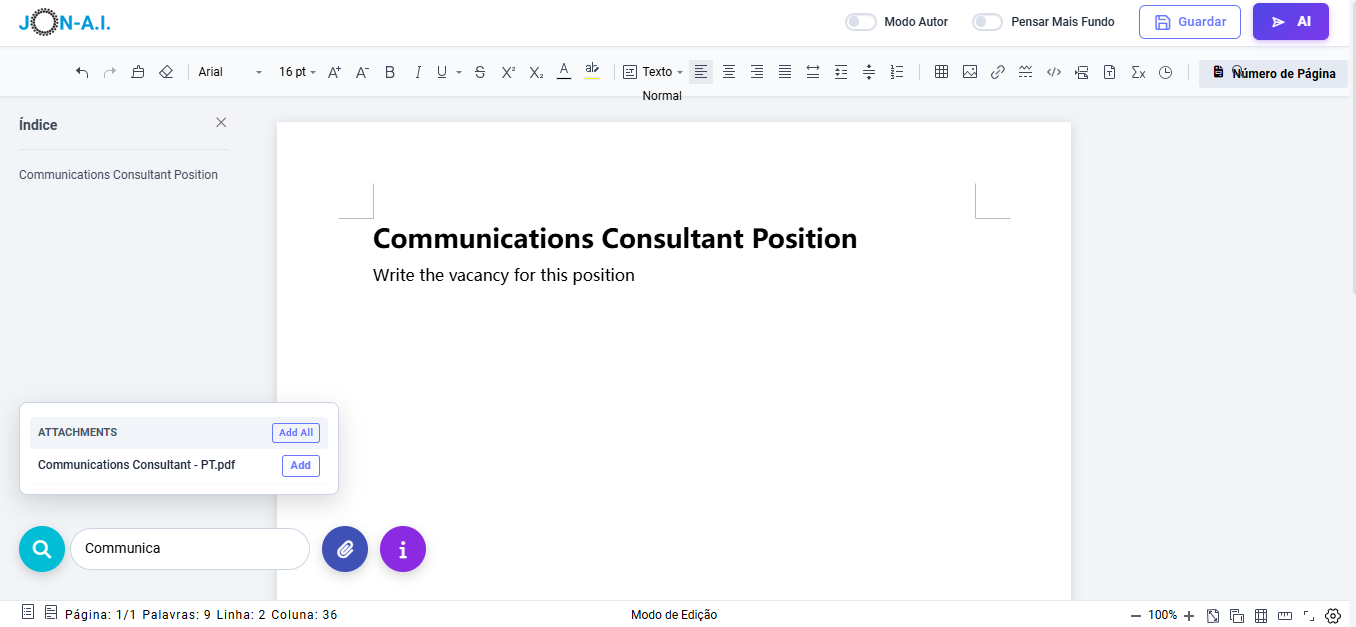Image resolution: width=1356 pixels, height=627 pixels.
Task: Click the purple AI send button
Action: [x=1291, y=22]
